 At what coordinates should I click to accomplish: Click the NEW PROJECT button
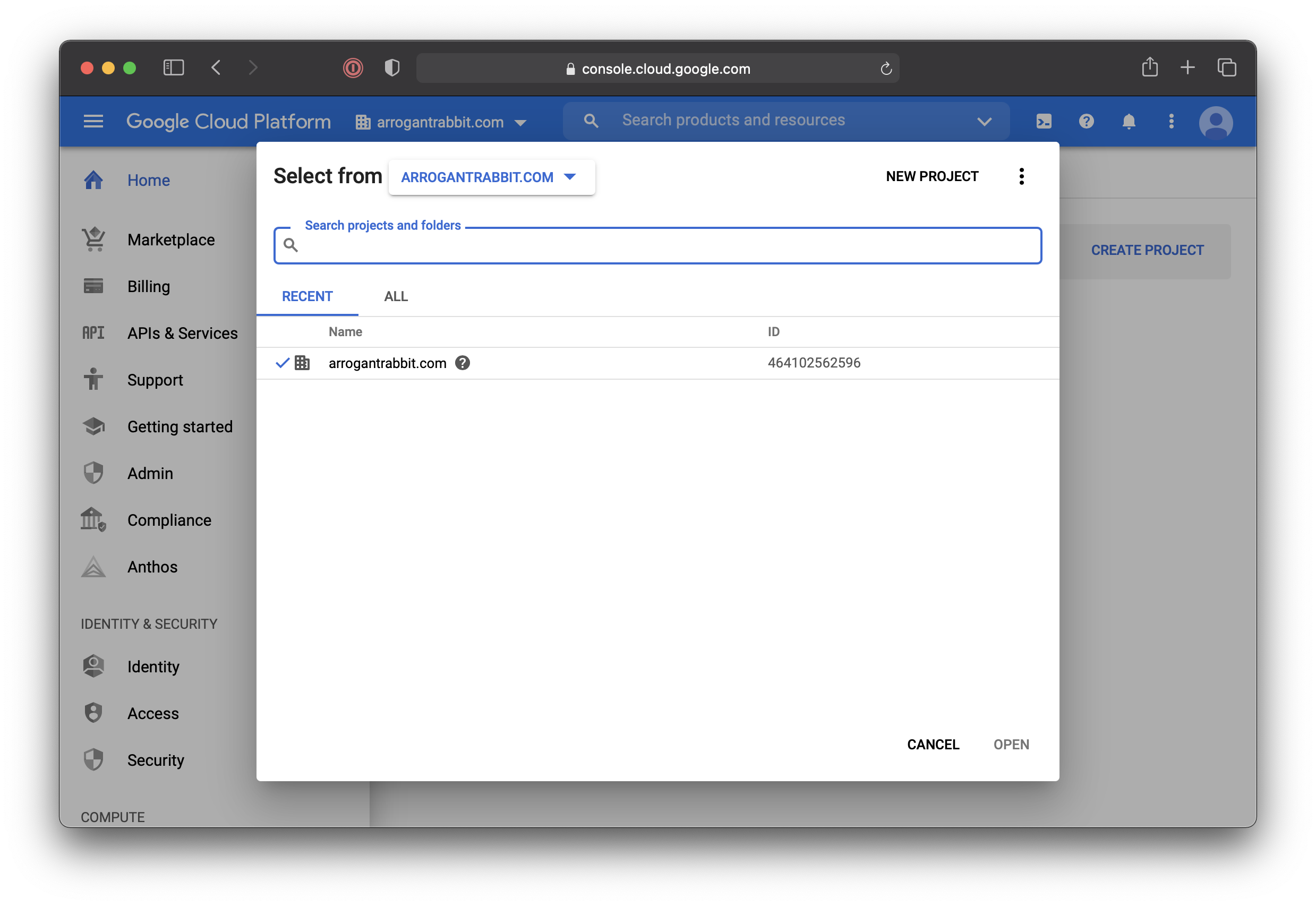(x=932, y=176)
